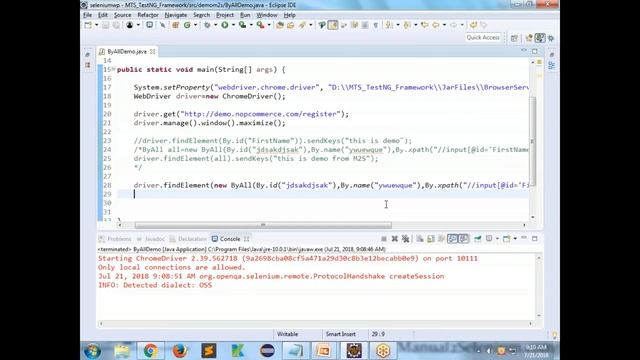Switch to the Javadoc tab
The height and width of the screenshot is (360, 640).
[151, 239]
